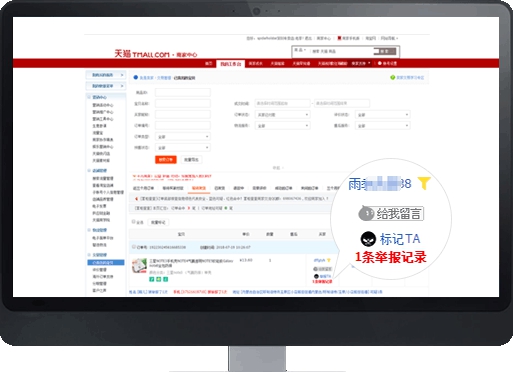513x372 pixels.
Task: Click the small black skull icon in the order row
Action: coord(316,276)
